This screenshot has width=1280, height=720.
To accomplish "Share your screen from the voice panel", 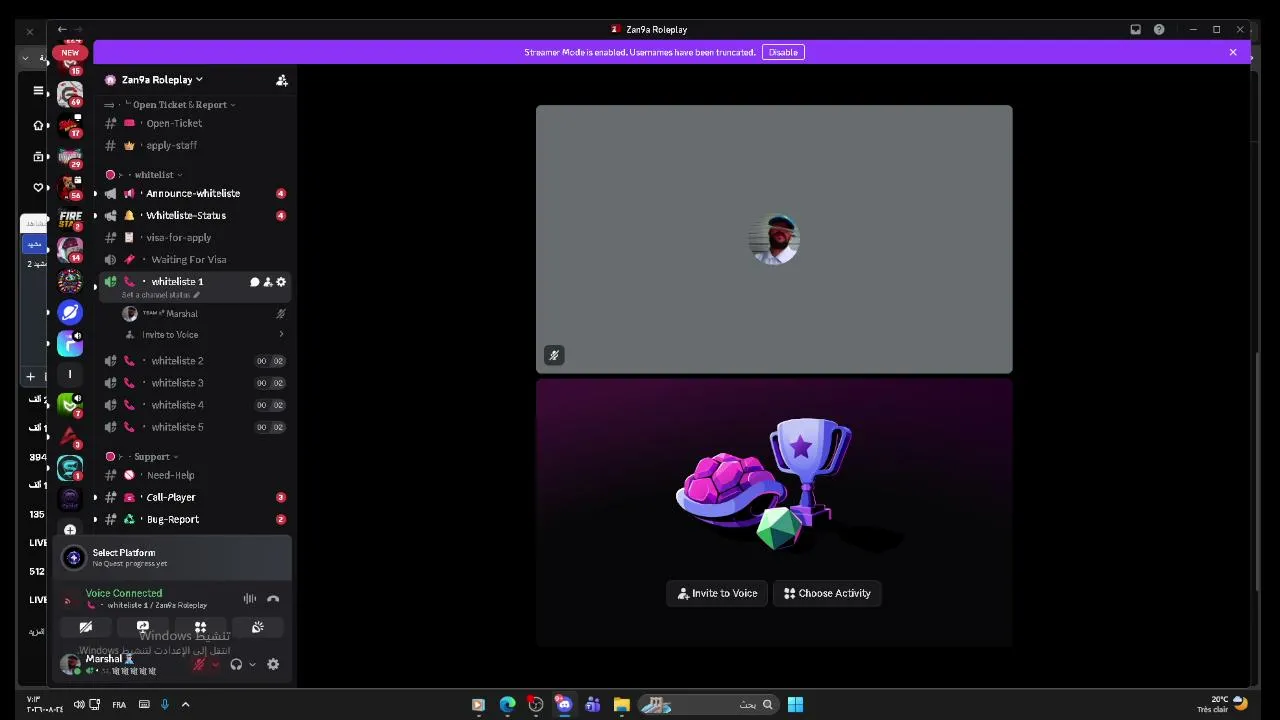I will click(143, 627).
